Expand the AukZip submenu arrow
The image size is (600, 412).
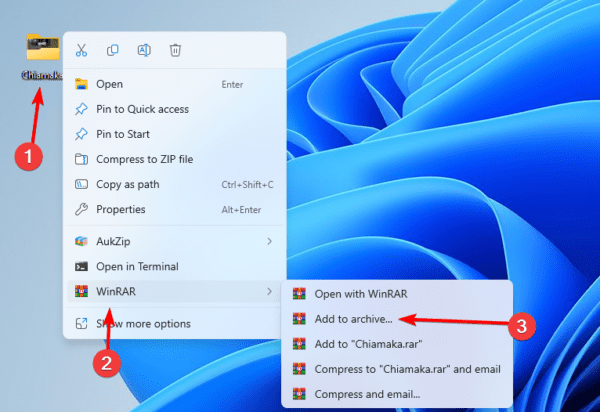click(x=269, y=241)
